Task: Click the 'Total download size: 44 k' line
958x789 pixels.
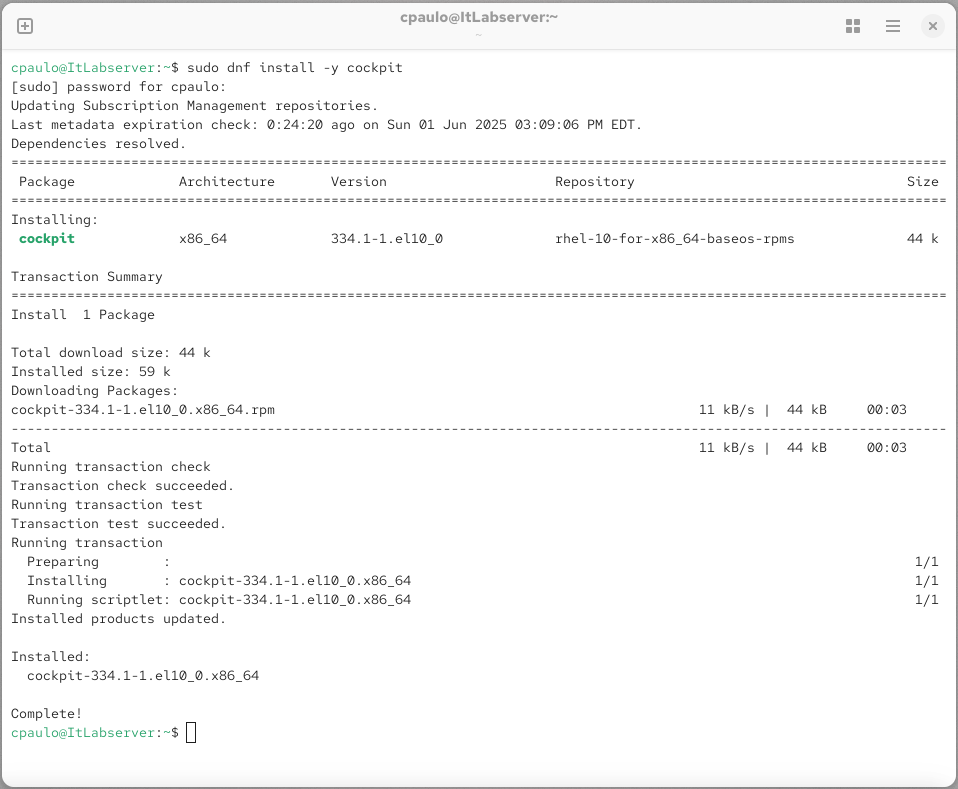Action: 110,353
